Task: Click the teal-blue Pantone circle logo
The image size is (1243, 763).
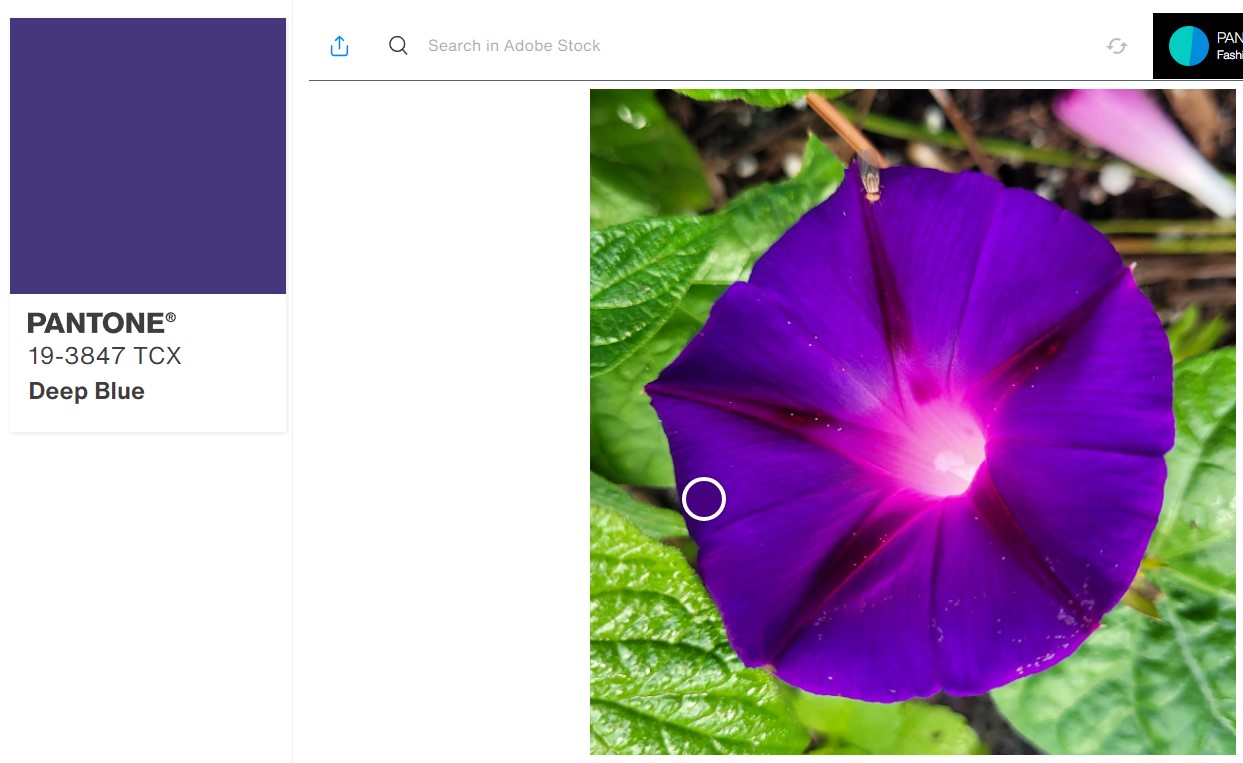Action: tap(1188, 46)
